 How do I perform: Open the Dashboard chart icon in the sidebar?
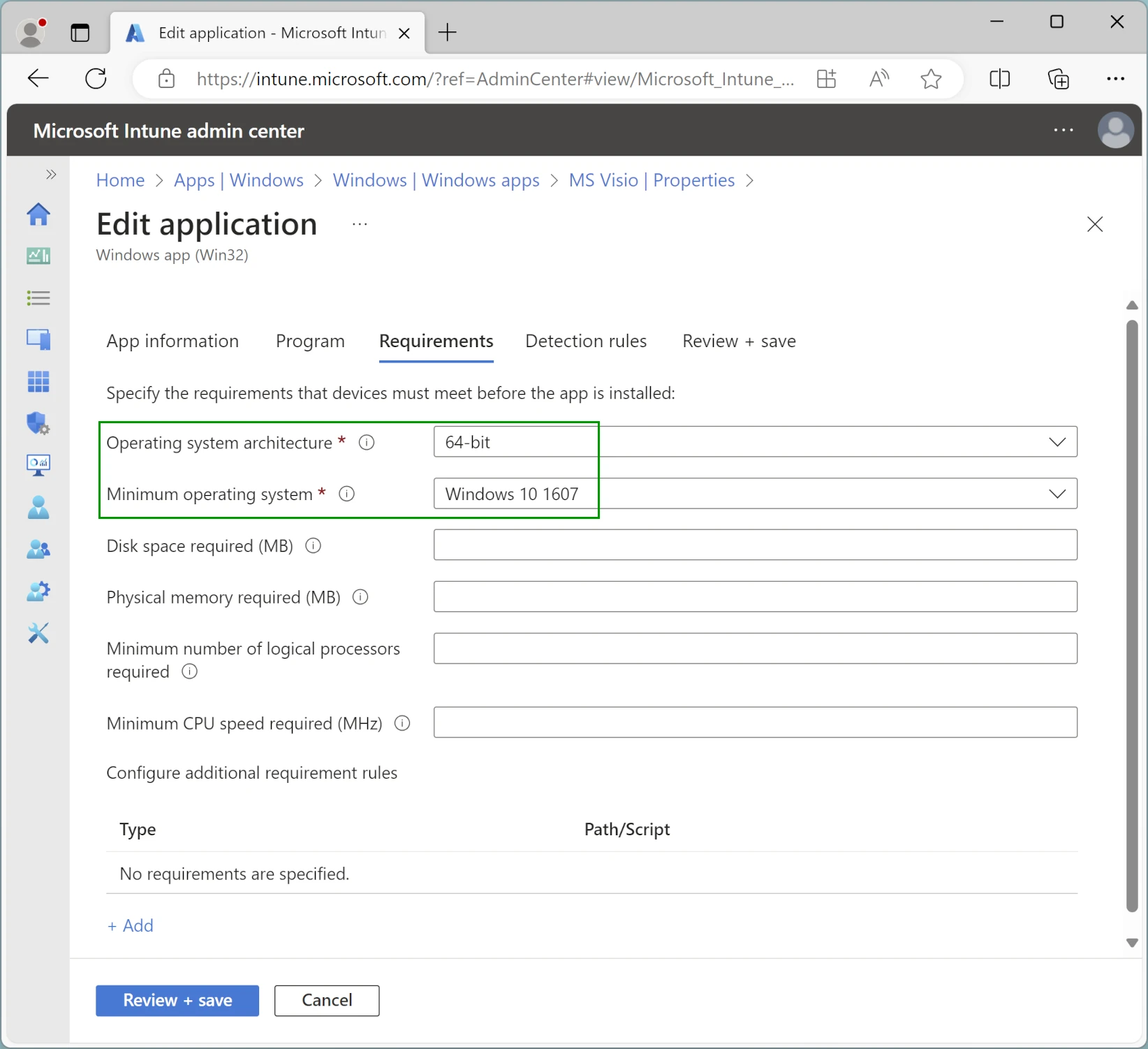(38, 256)
